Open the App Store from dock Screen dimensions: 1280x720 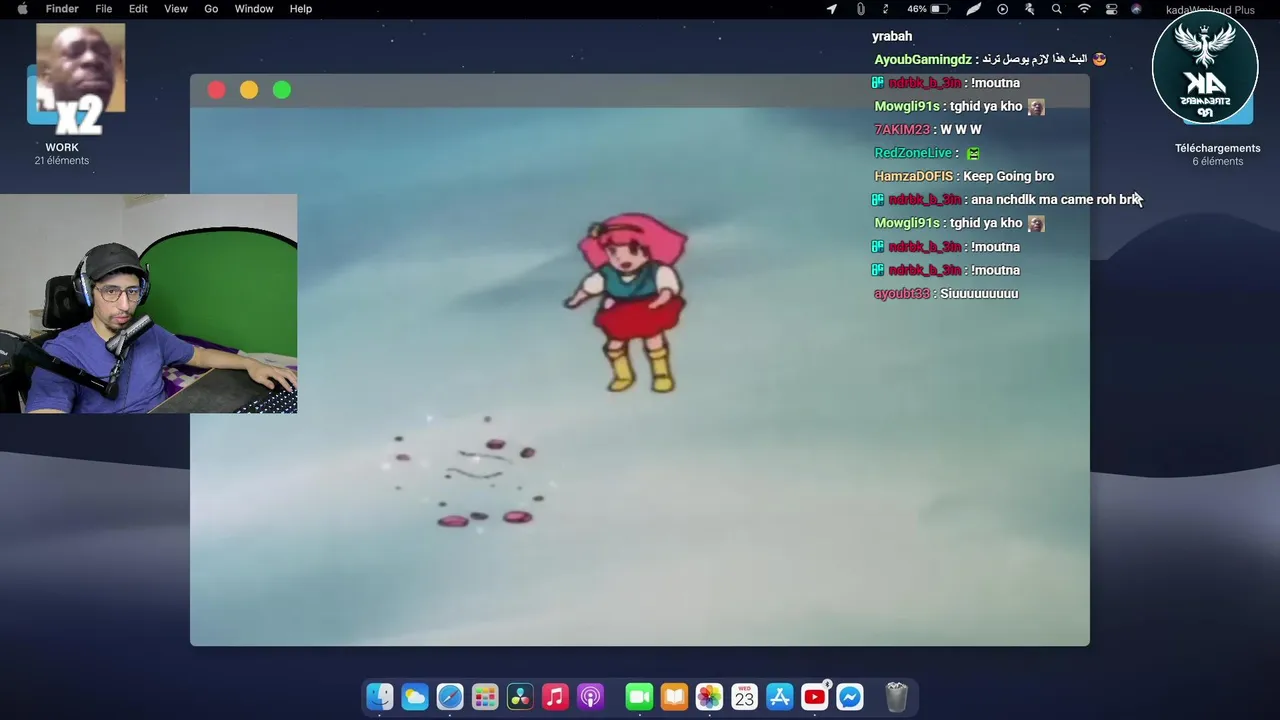coord(779,696)
